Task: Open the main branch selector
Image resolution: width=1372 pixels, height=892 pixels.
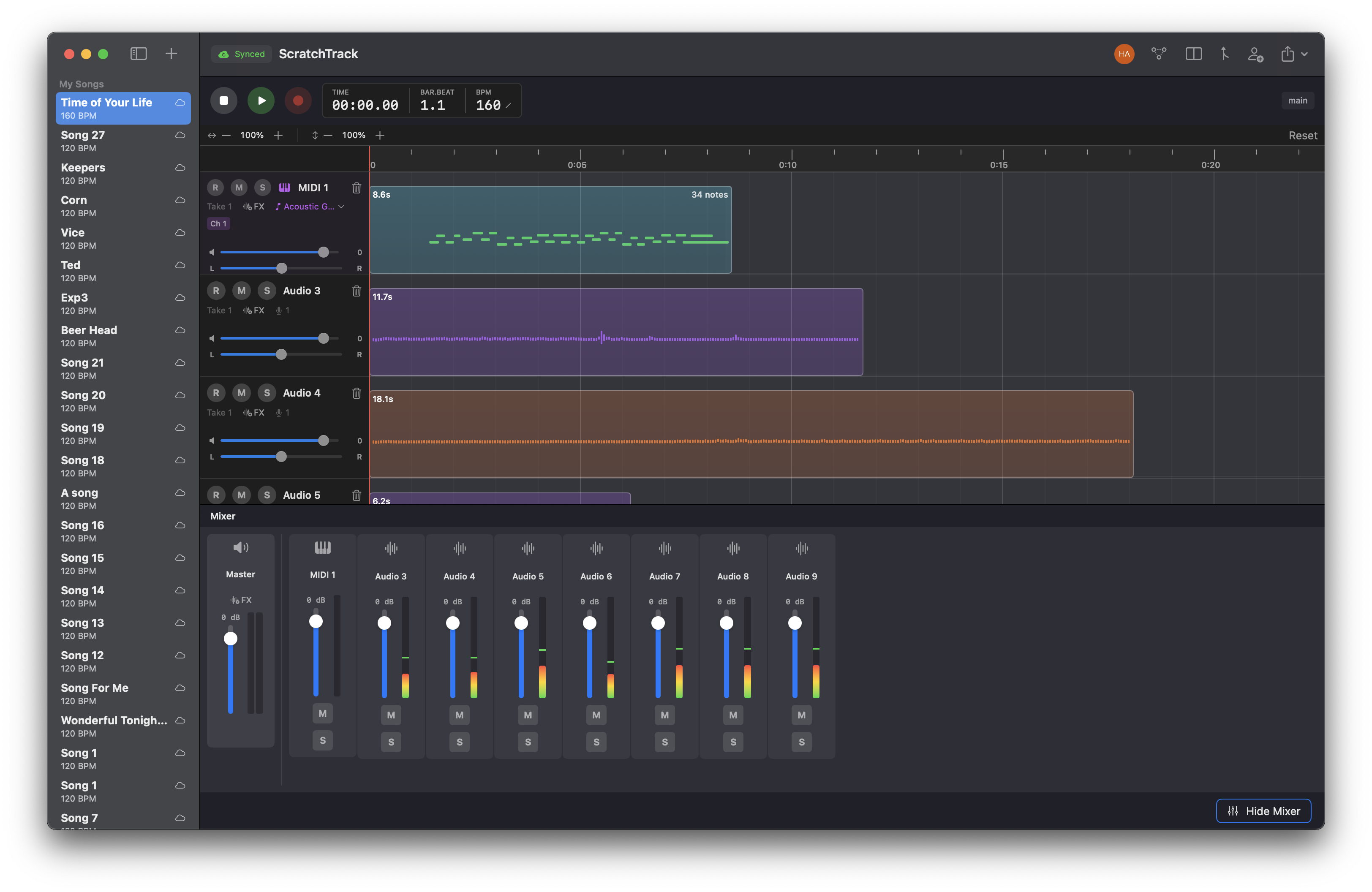Action: [x=1297, y=100]
